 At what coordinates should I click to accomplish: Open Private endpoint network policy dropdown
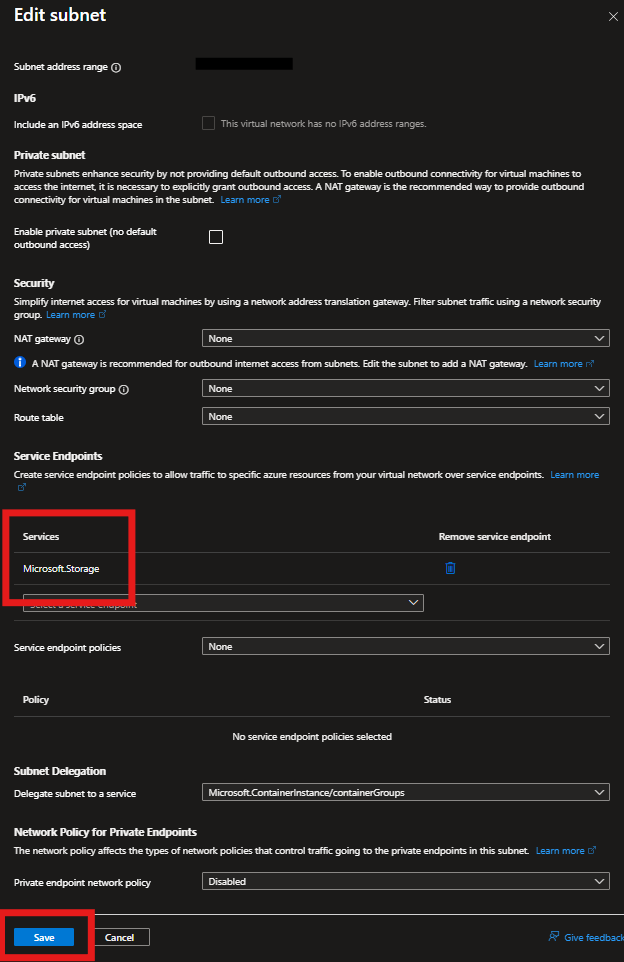point(405,882)
